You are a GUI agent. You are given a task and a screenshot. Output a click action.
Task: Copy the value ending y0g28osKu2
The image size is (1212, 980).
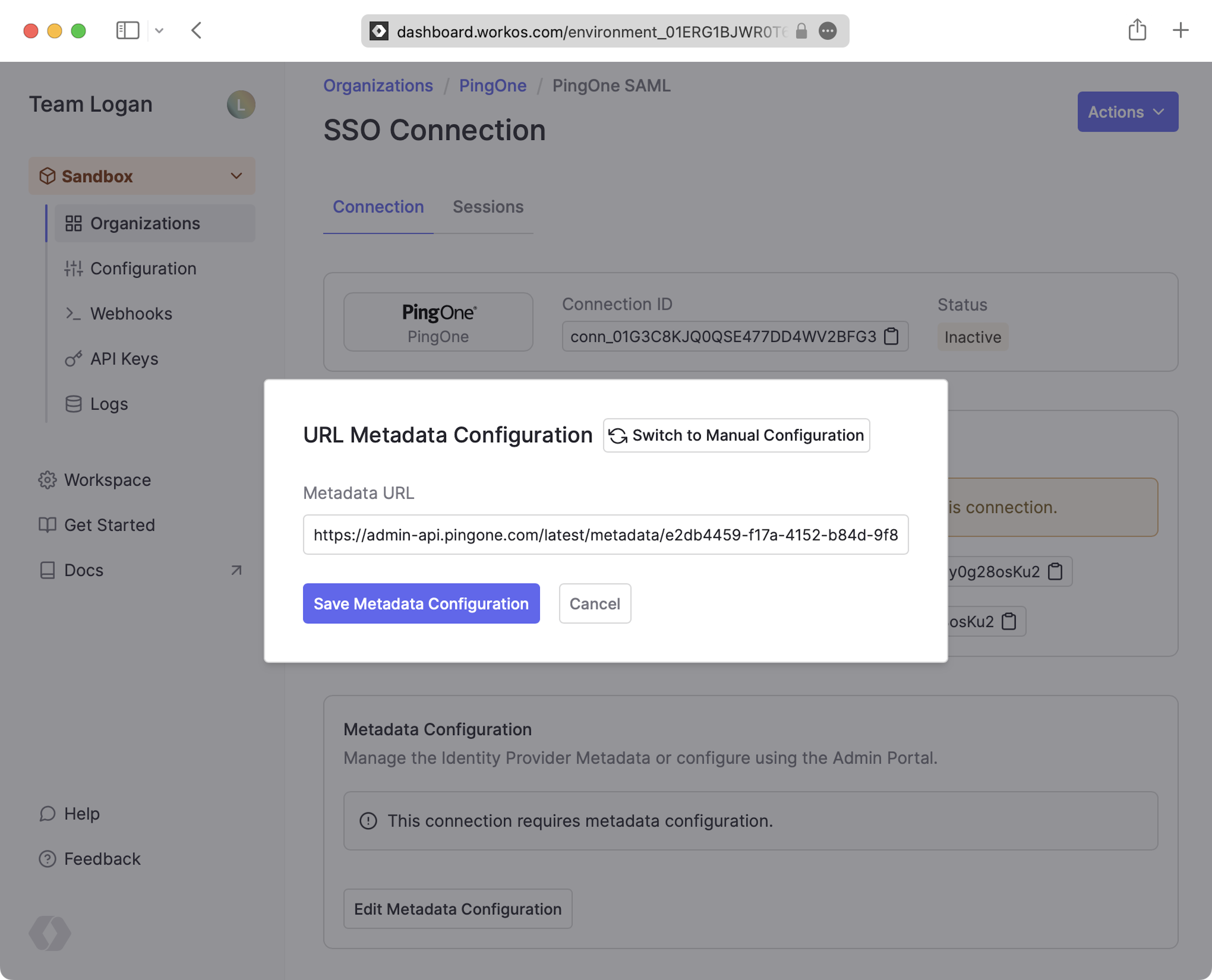pyautogui.click(x=1055, y=571)
